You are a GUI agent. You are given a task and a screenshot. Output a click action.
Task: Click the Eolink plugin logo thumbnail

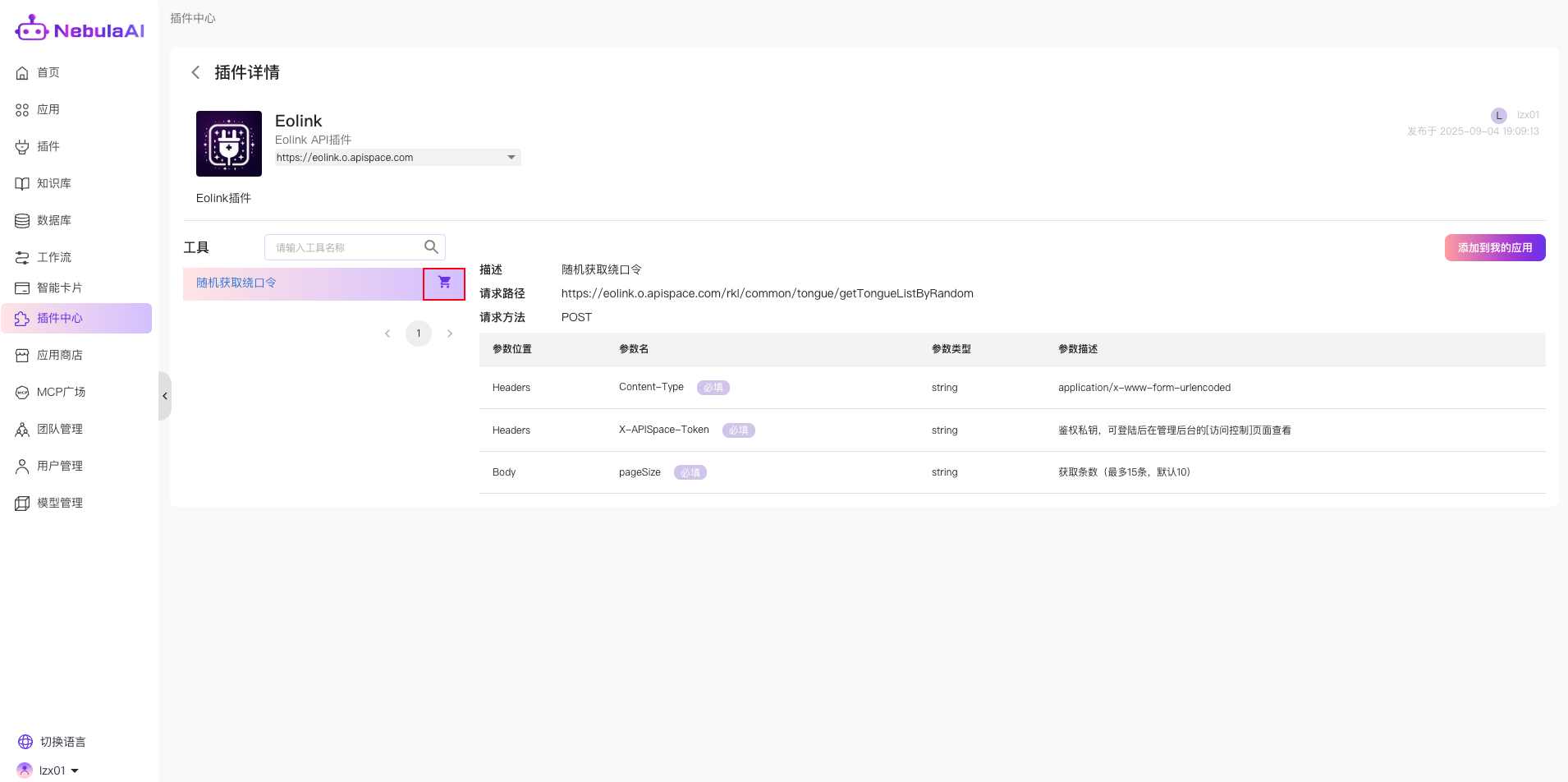(x=229, y=144)
